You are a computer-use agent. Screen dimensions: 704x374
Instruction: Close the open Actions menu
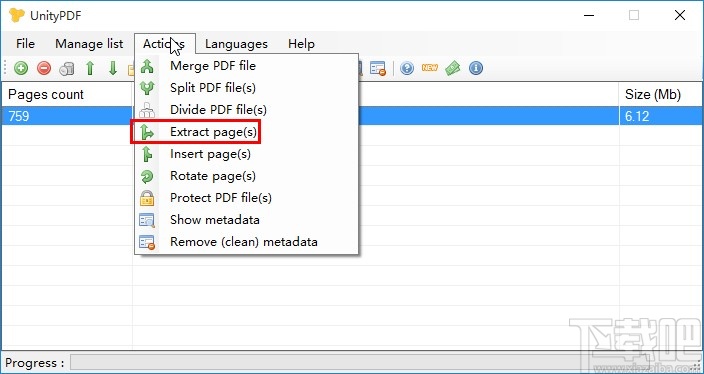point(165,44)
